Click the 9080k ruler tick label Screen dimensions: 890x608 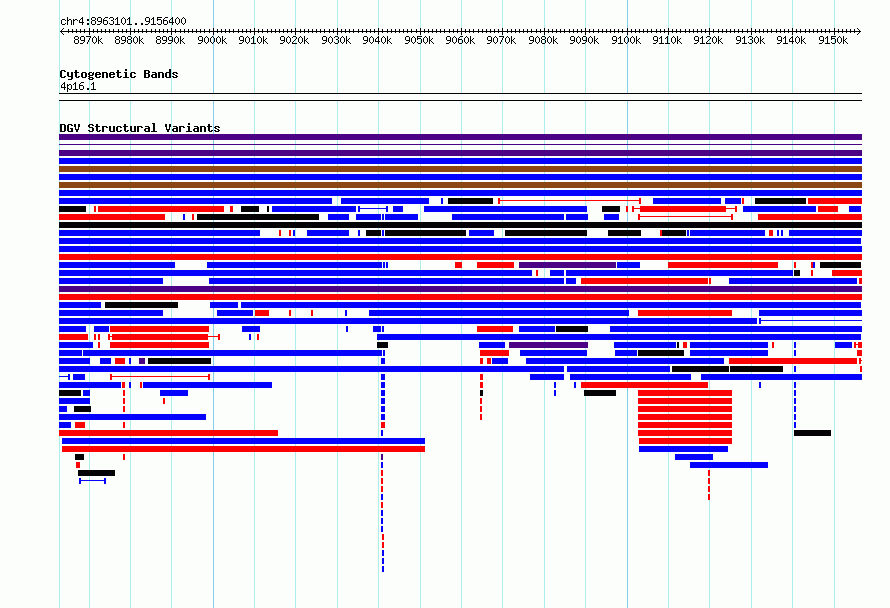pyautogui.click(x=543, y=40)
